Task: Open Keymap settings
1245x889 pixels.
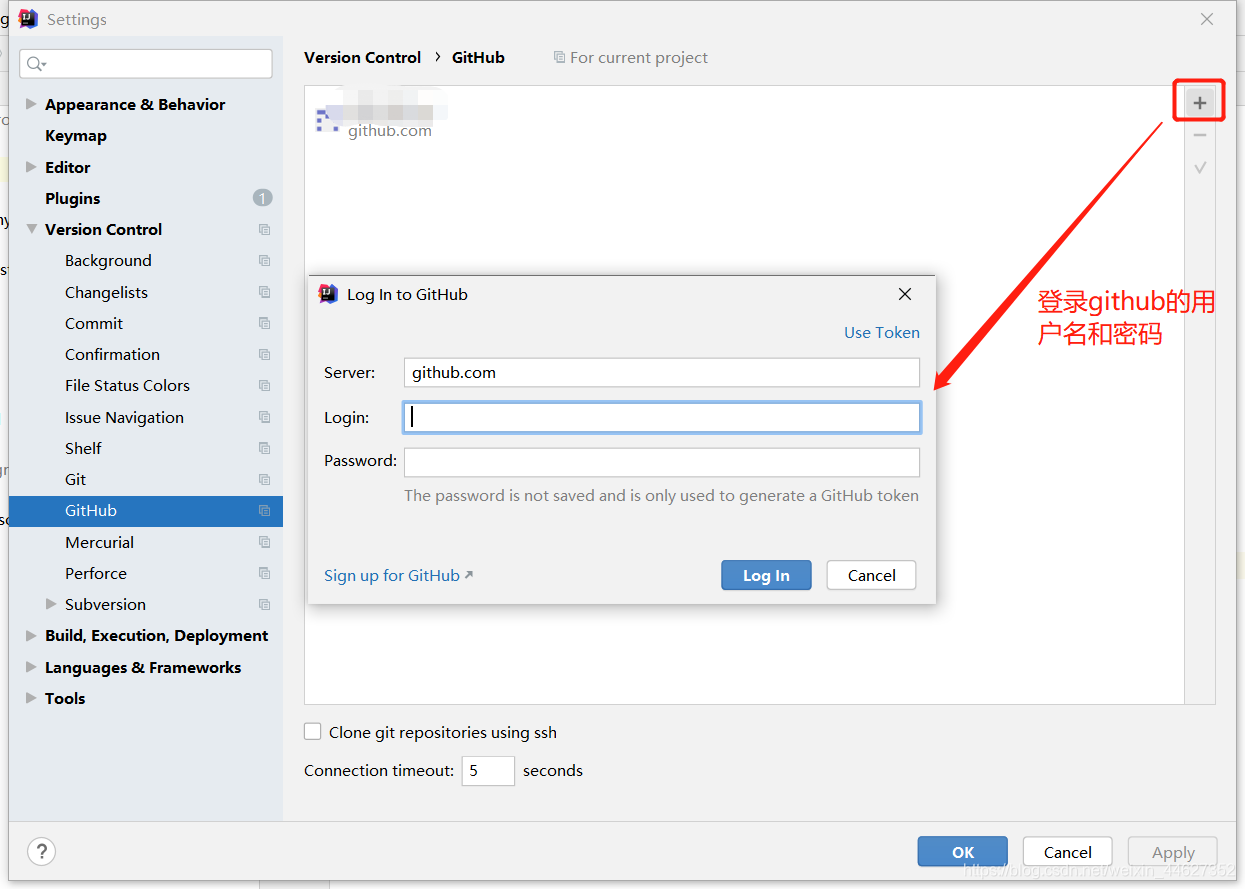Action: [76, 136]
